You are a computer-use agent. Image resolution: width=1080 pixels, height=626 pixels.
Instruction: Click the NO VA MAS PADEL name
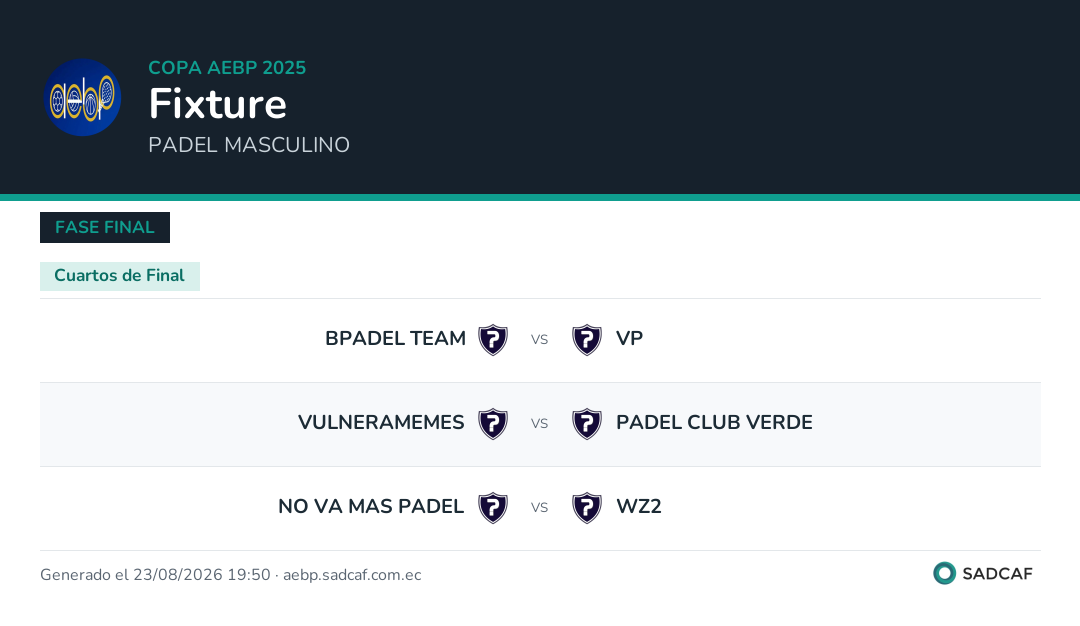click(x=371, y=507)
